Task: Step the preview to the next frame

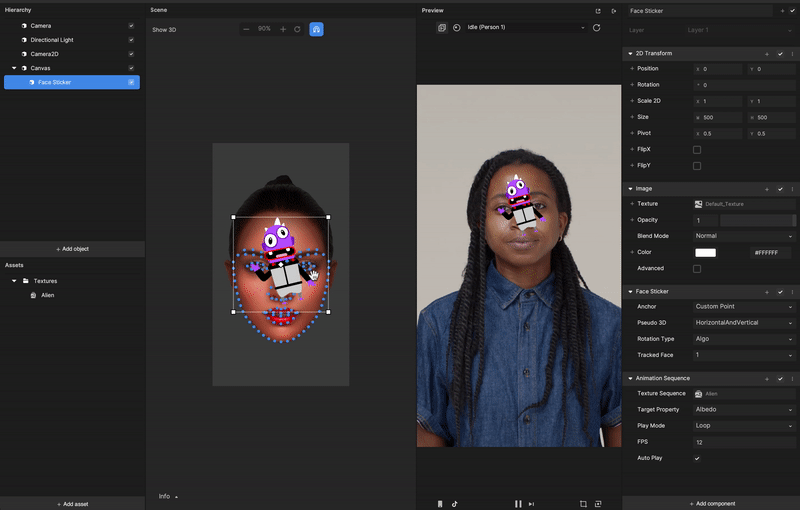Action: coord(532,504)
